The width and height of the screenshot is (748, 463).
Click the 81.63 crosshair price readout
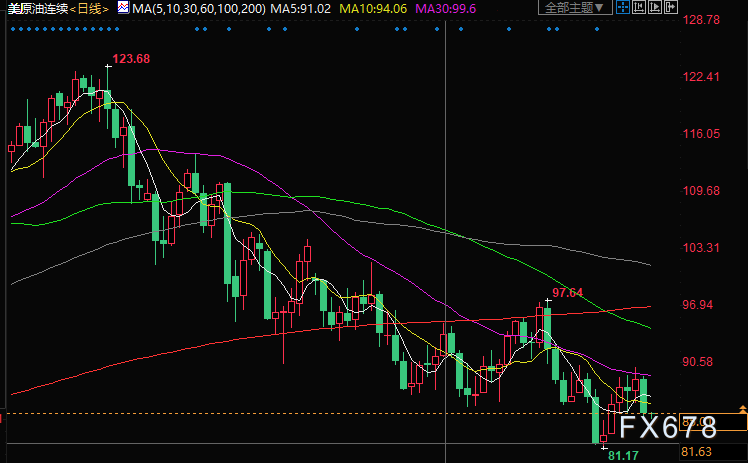click(x=697, y=452)
